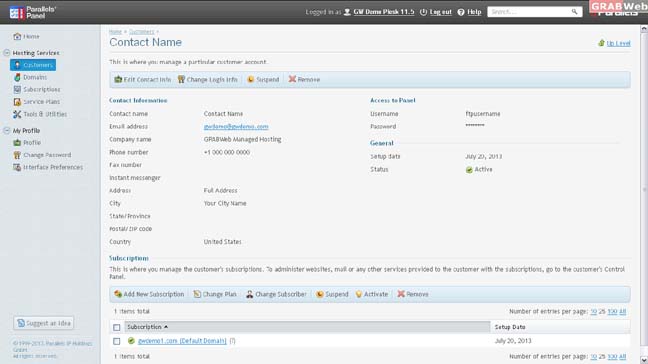The height and width of the screenshot is (364, 648).
Task: Click the Log out link
Action: click(x=441, y=12)
